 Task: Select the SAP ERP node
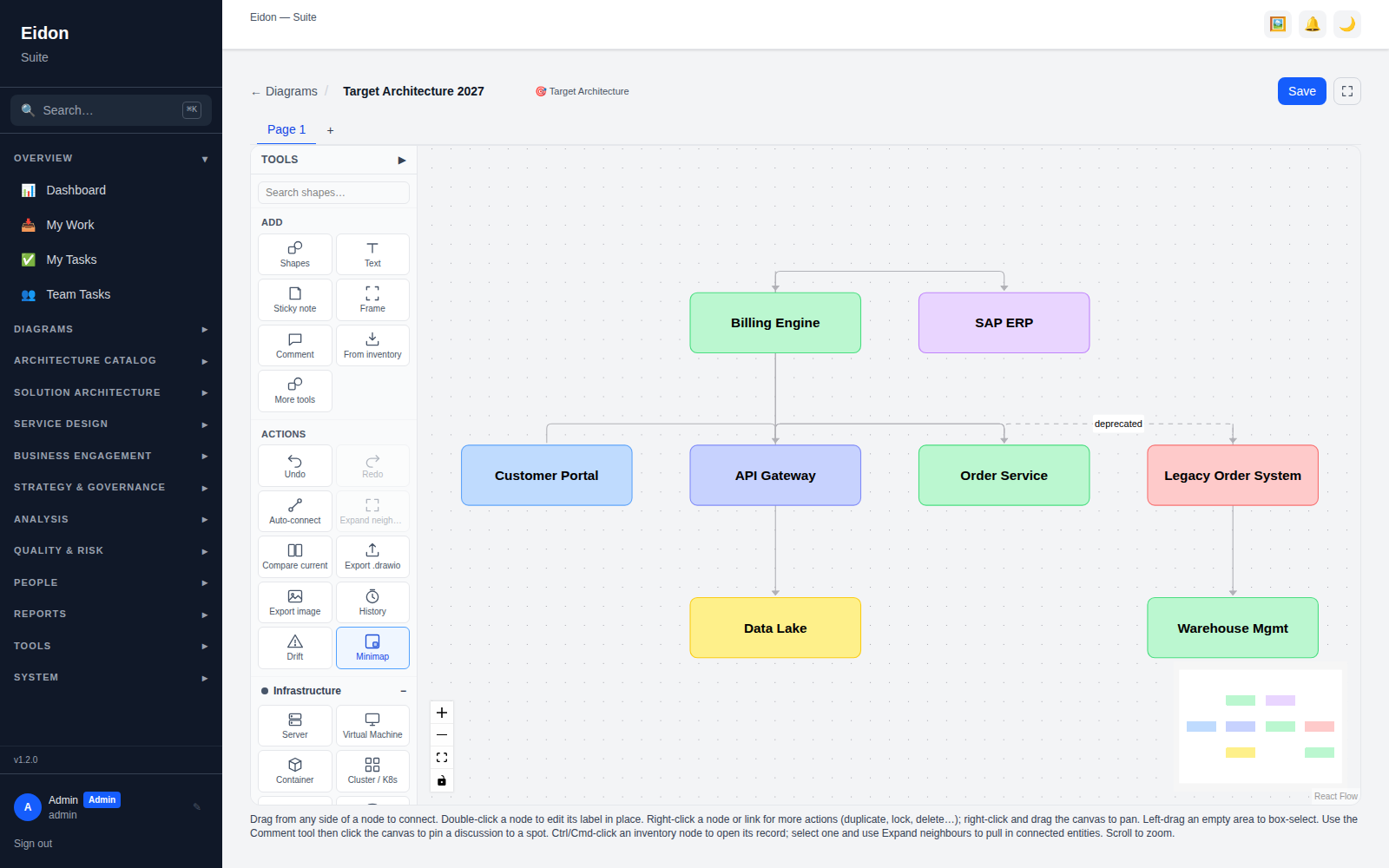click(1004, 323)
